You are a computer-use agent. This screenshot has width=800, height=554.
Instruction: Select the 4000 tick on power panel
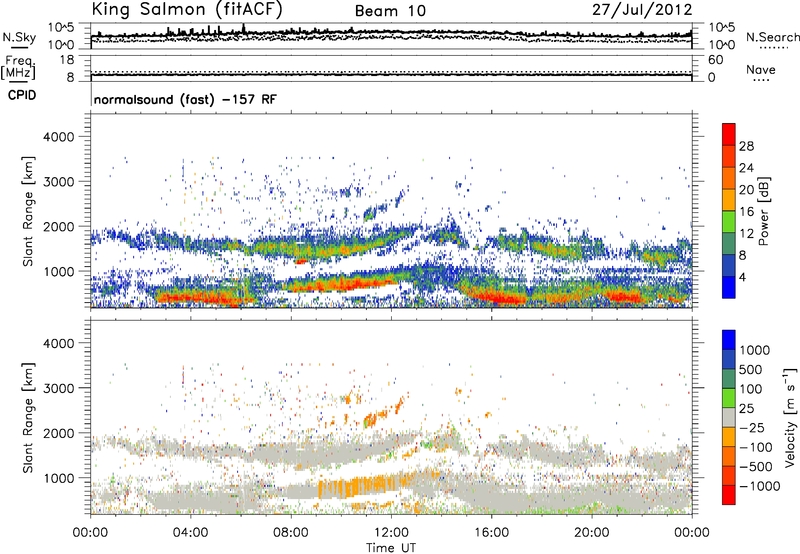tap(58, 137)
